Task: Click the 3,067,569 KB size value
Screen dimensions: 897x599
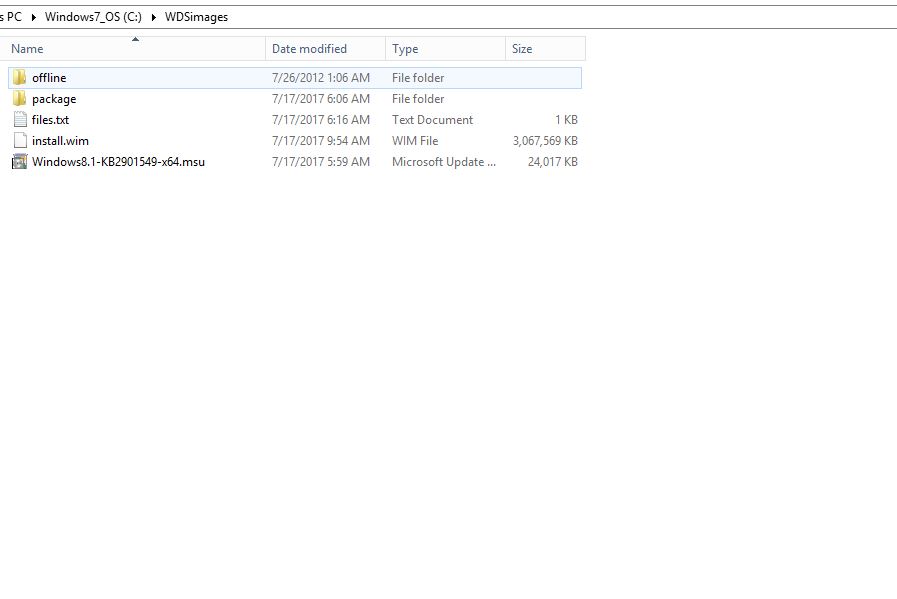Action: [545, 141]
